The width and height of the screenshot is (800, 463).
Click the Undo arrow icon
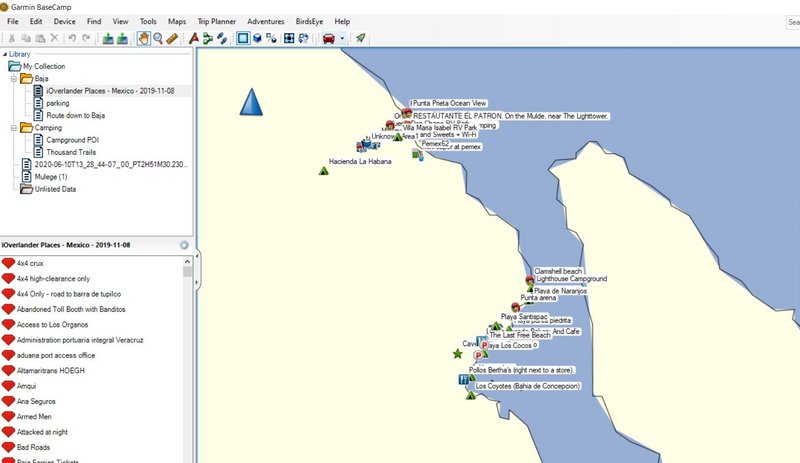click(72, 38)
